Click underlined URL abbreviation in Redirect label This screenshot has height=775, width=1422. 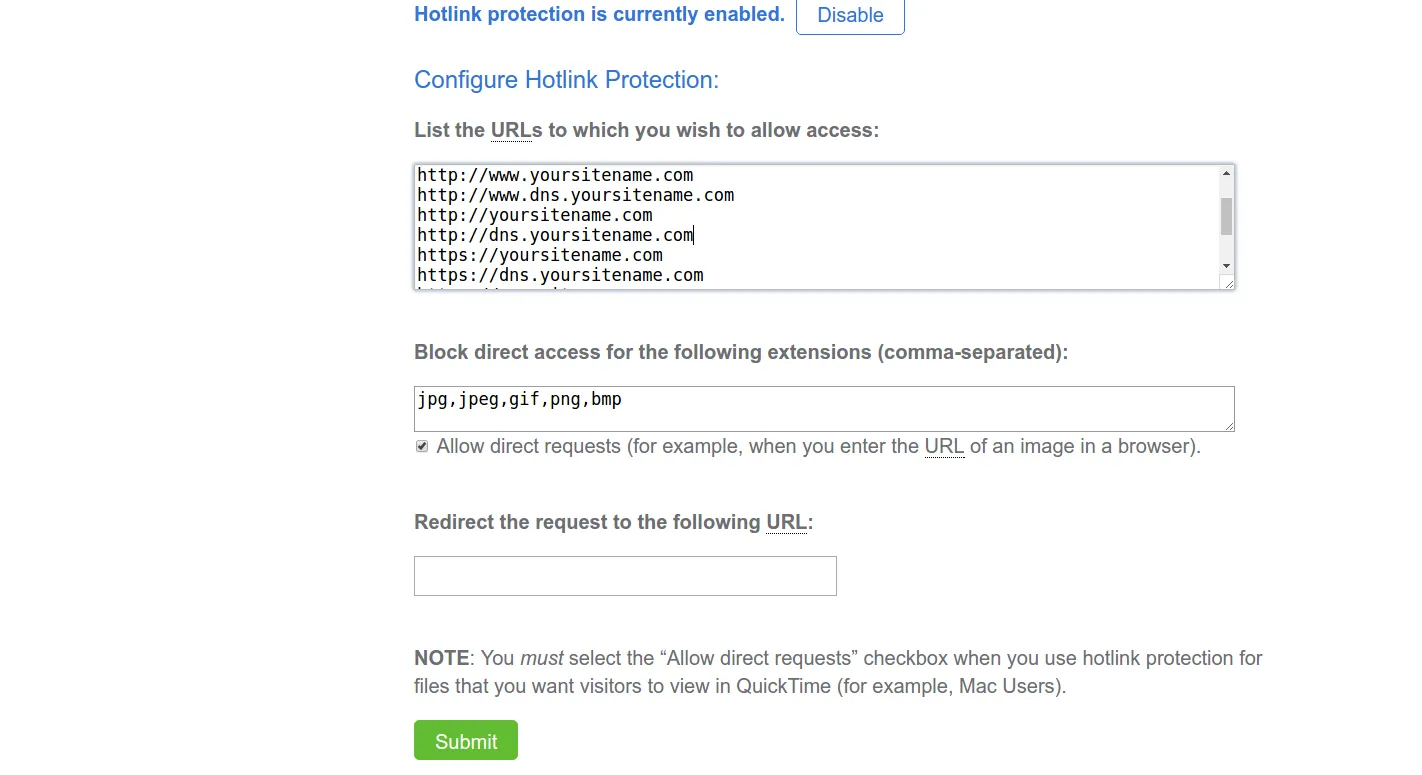point(786,522)
